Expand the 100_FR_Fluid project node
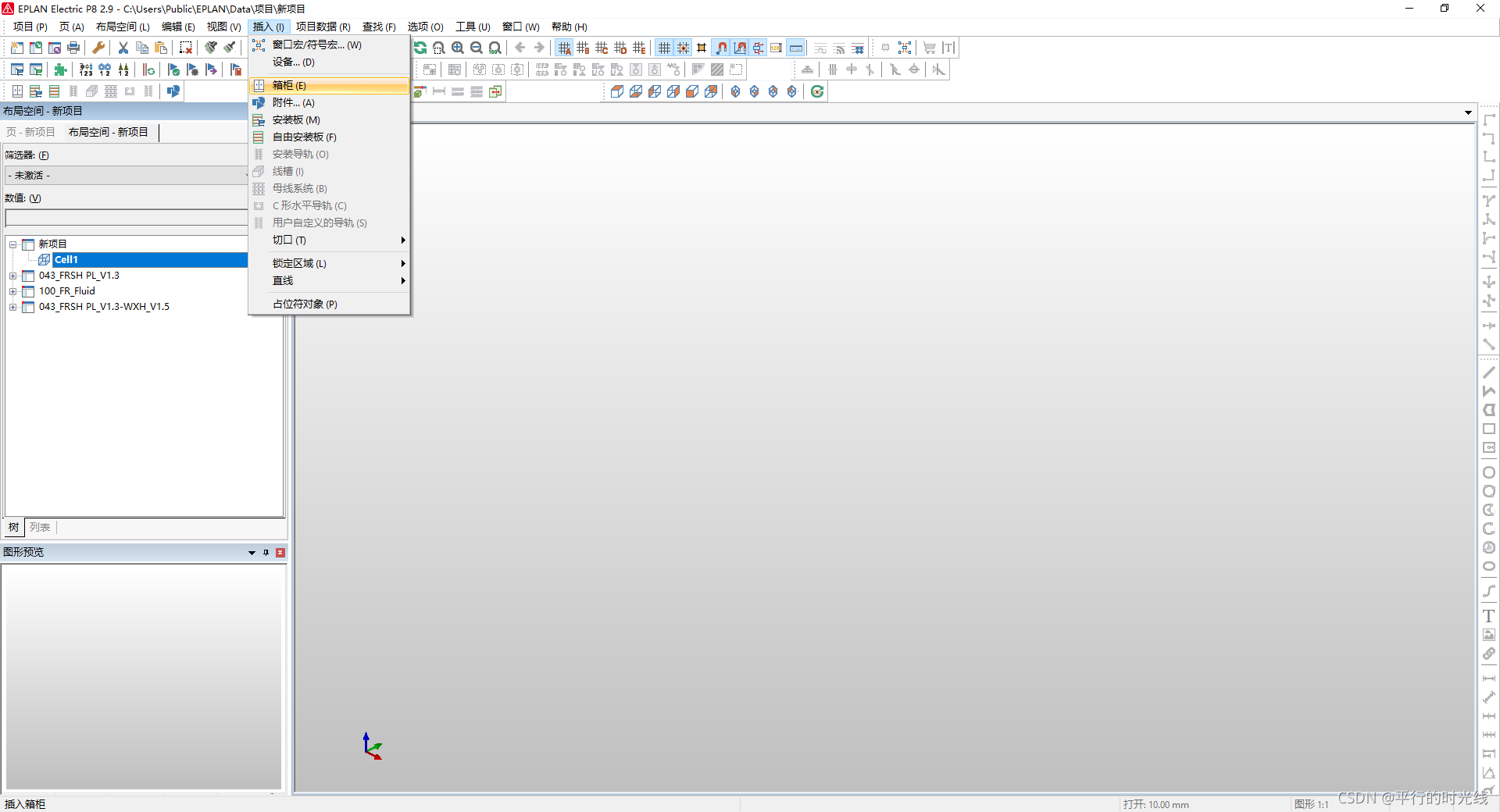The height and width of the screenshot is (812, 1500). pos(12,291)
